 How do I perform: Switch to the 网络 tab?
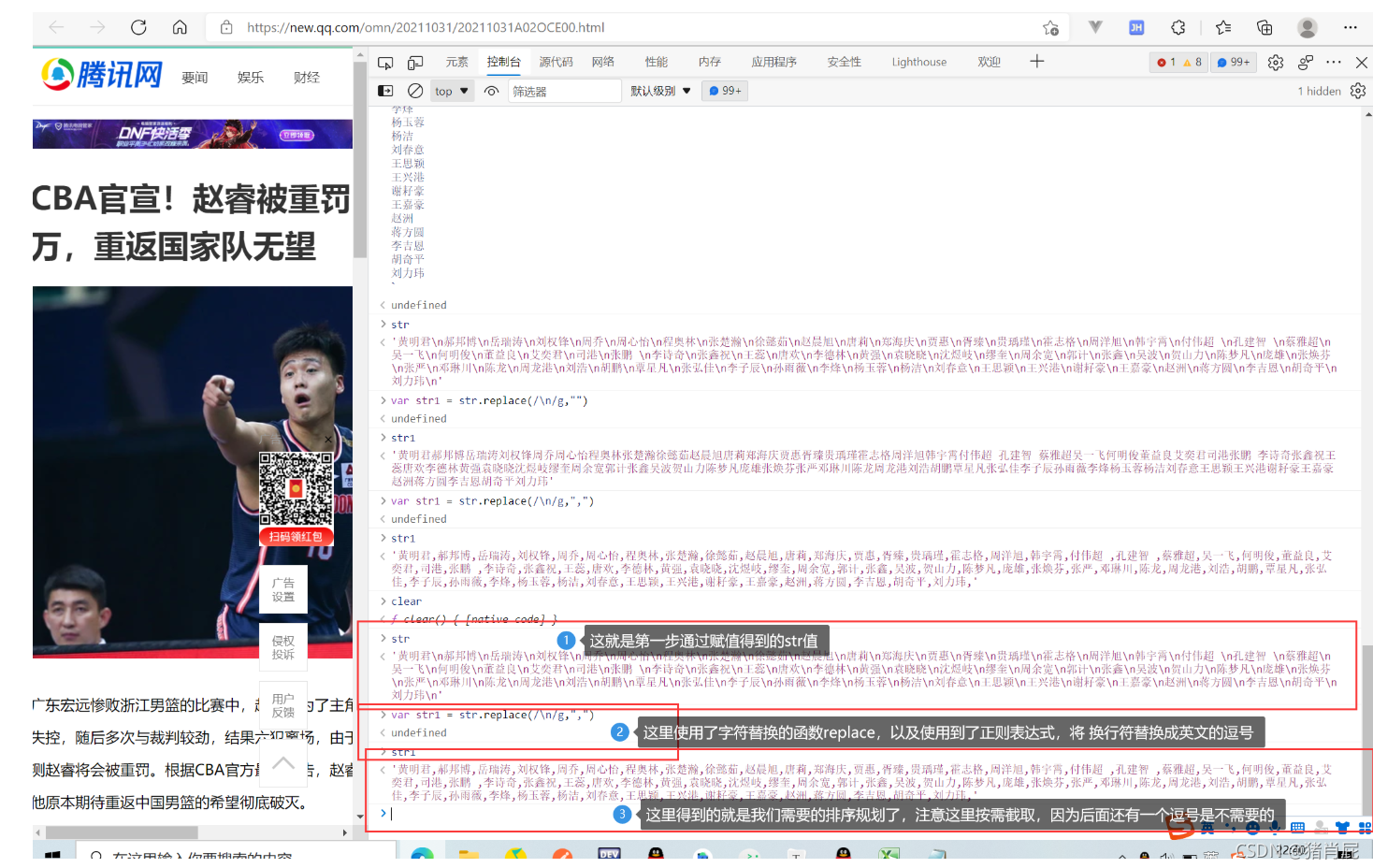point(603,62)
